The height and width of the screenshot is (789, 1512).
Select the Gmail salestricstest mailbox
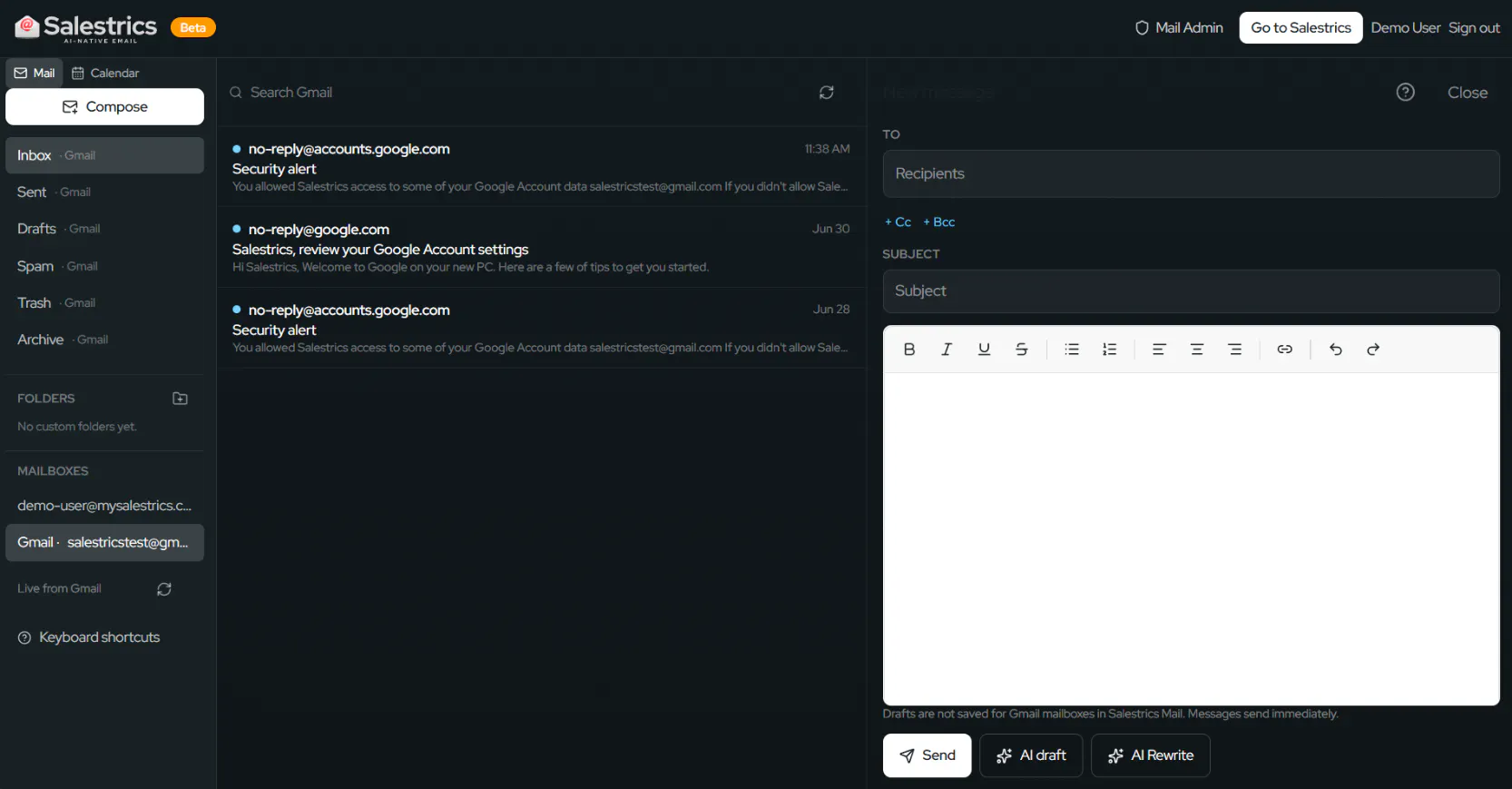point(104,542)
